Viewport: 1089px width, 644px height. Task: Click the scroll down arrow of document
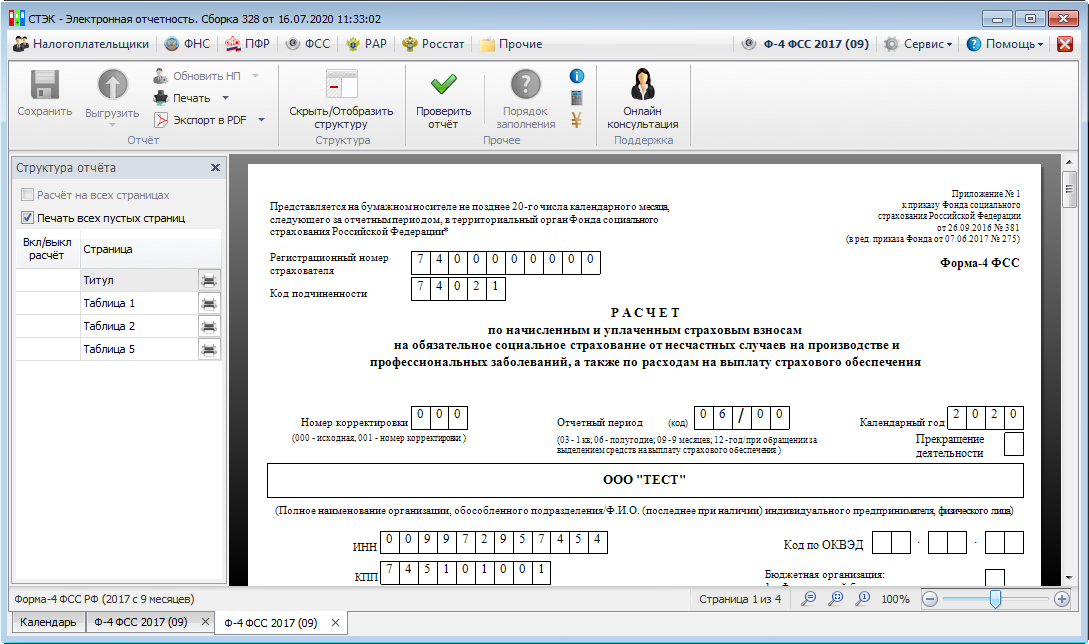pyautogui.click(x=1069, y=578)
